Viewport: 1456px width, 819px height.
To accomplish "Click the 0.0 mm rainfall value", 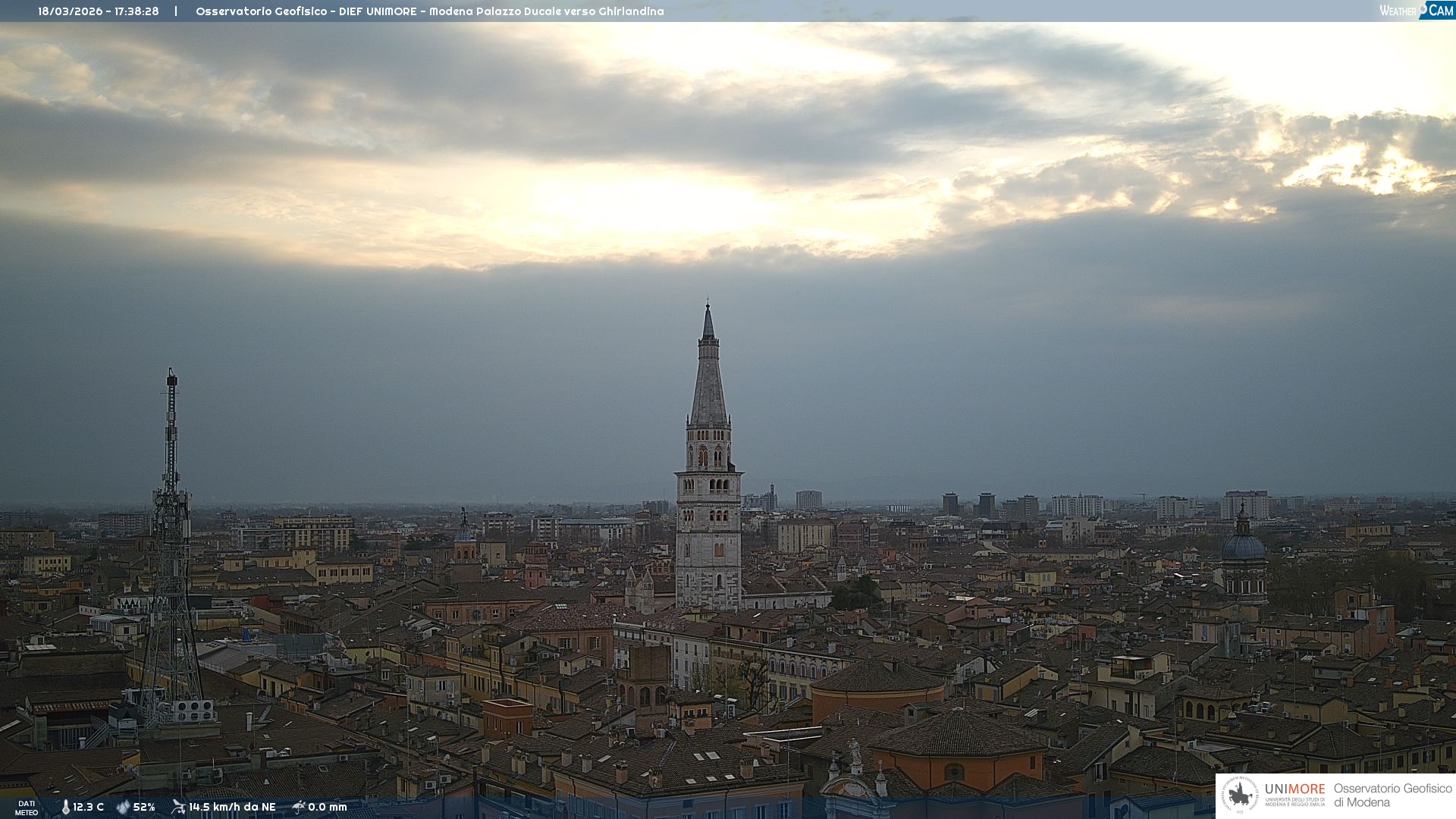I will [x=328, y=808].
